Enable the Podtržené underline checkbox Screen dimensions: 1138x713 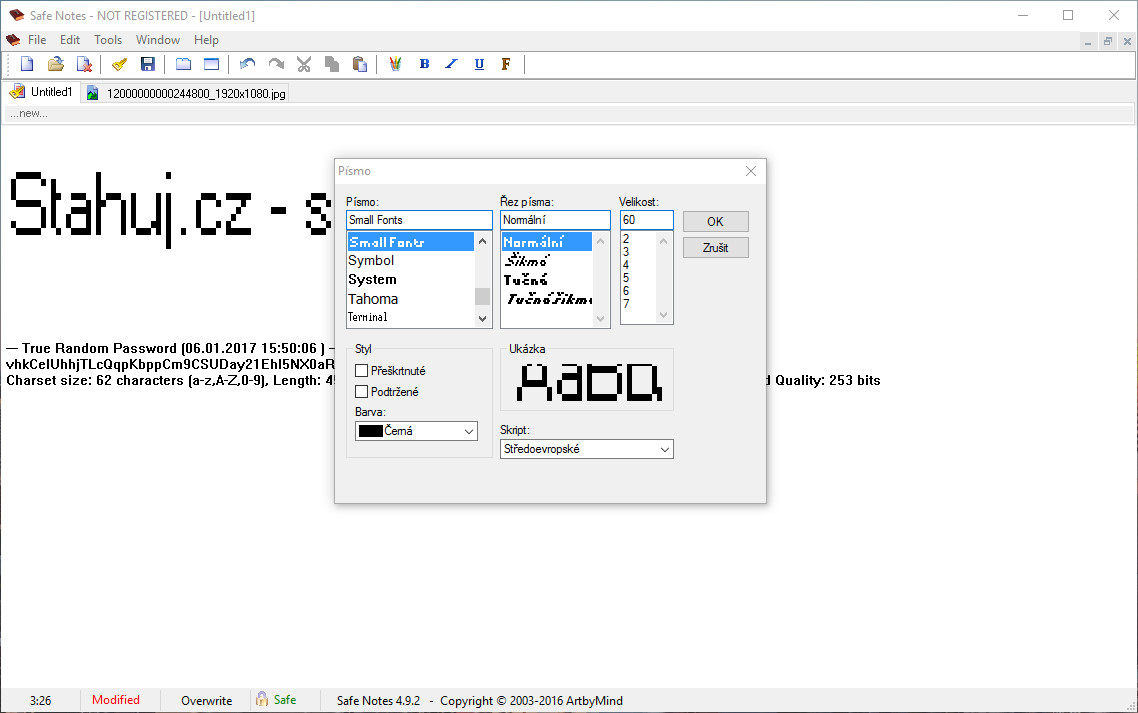pyautogui.click(x=361, y=391)
